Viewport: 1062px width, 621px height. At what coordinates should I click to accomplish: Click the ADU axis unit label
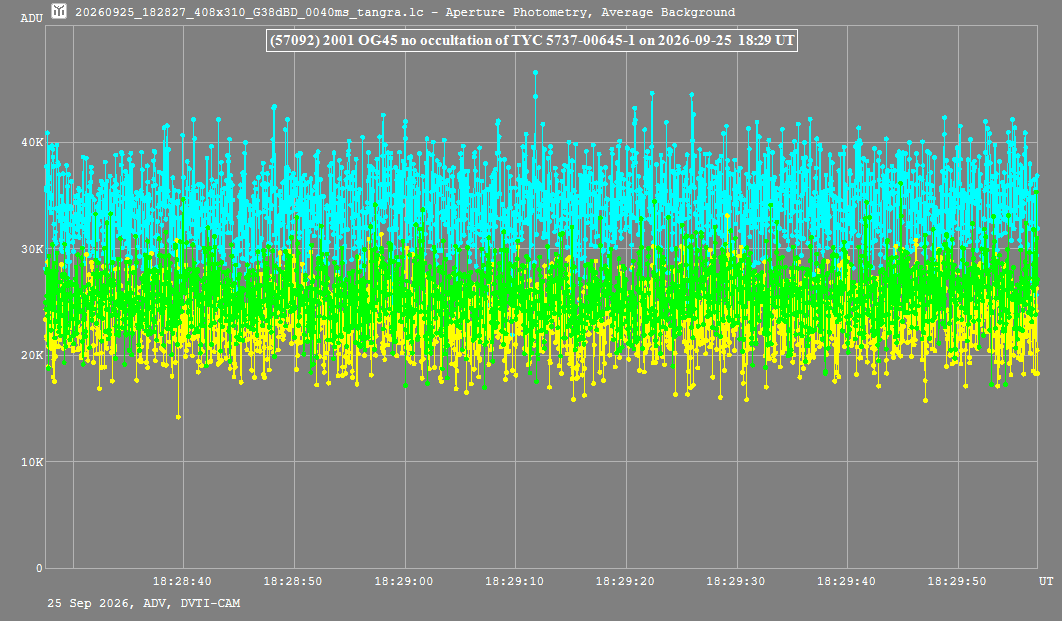pyautogui.click(x=32, y=18)
